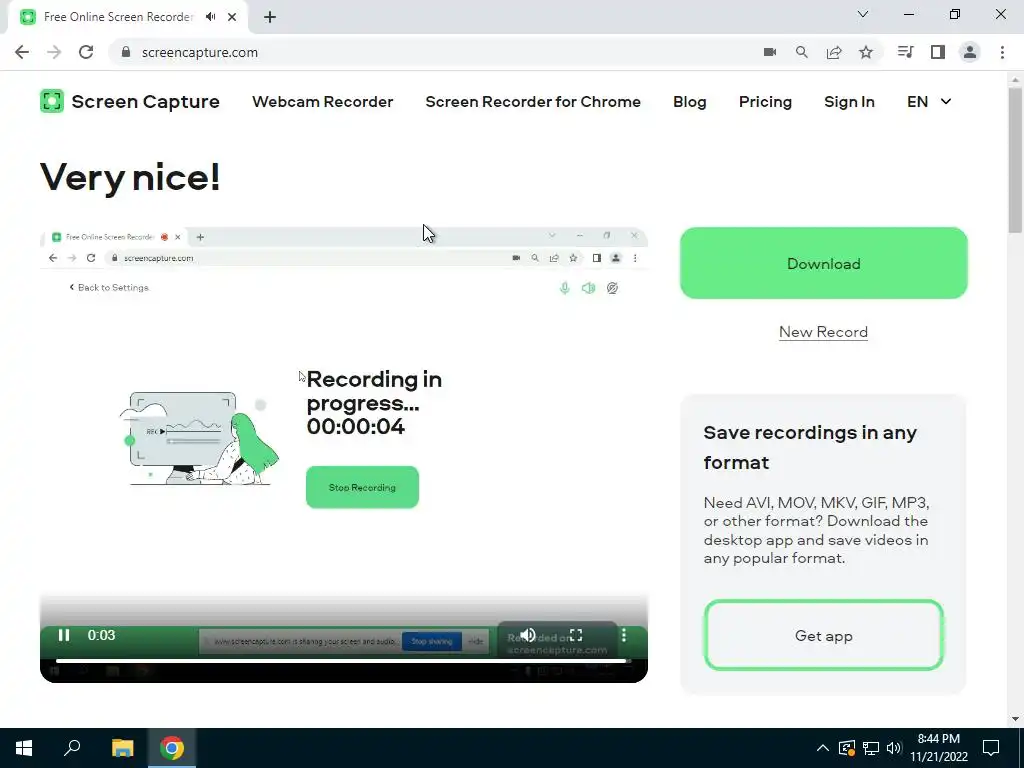Toggle Chrome side panel icon
Screen dimensions: 1024x768
tap(938, 52)
